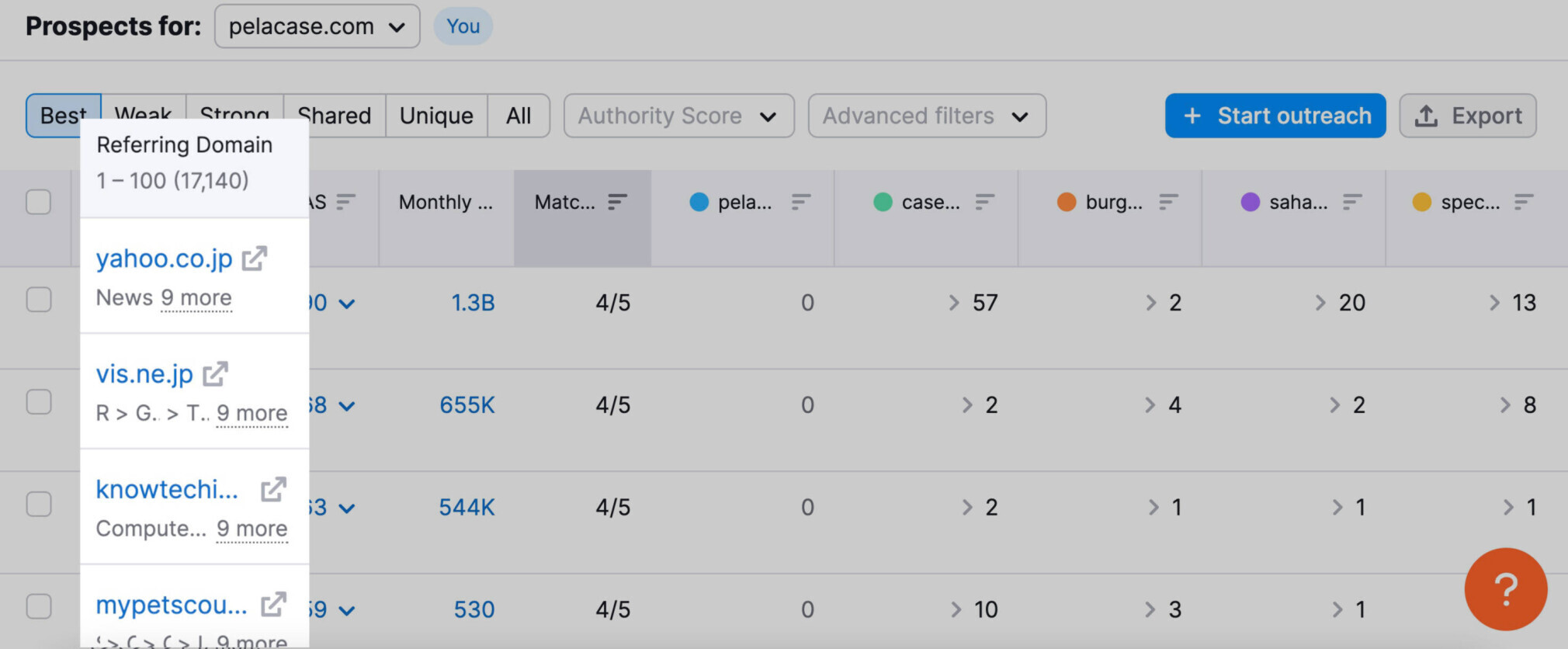Open the Authority Score filter dropdown
This screenshot has width=1568, height=649.
tap(679, 116)
